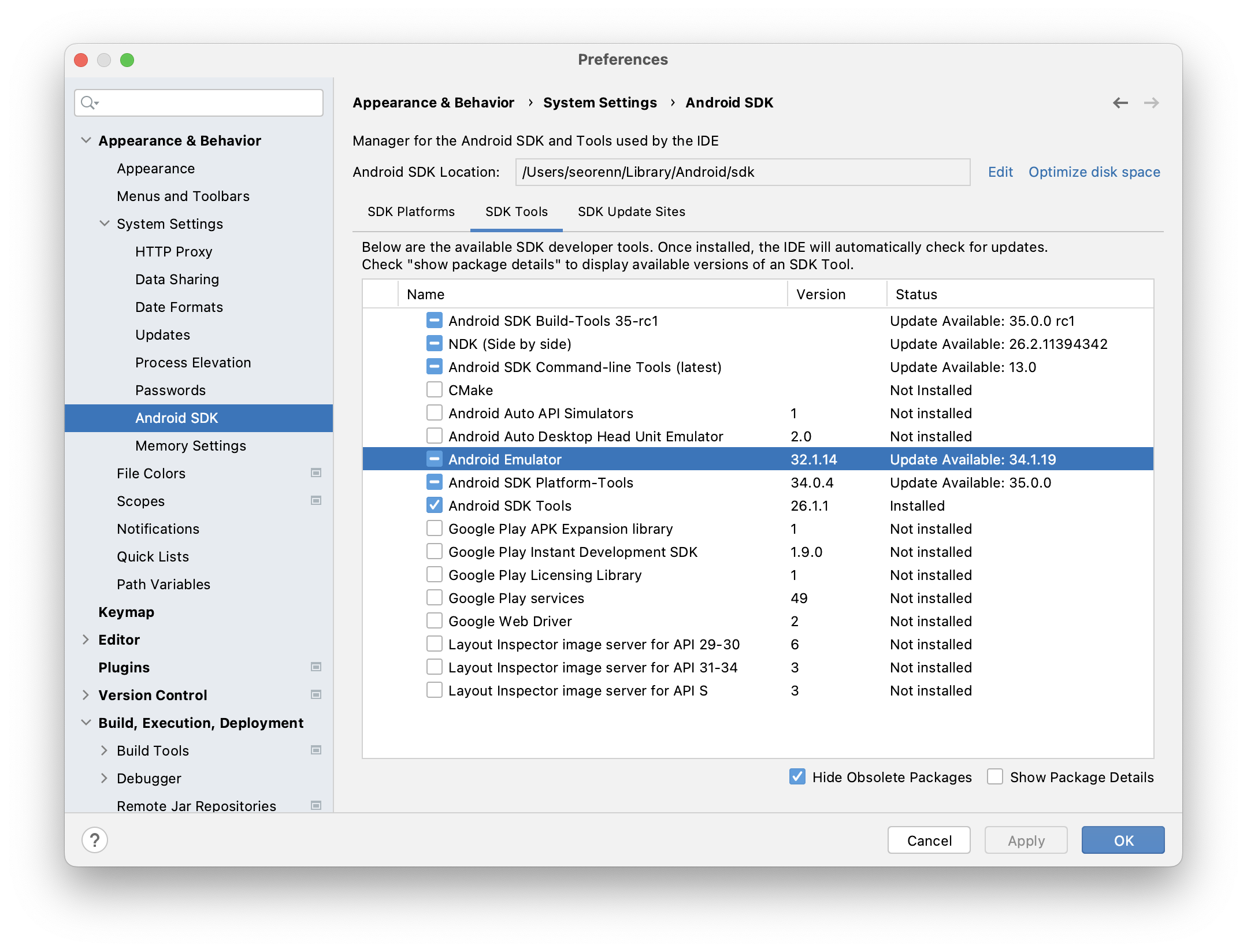Click the back navigation arrow icon

[1120, 103]
